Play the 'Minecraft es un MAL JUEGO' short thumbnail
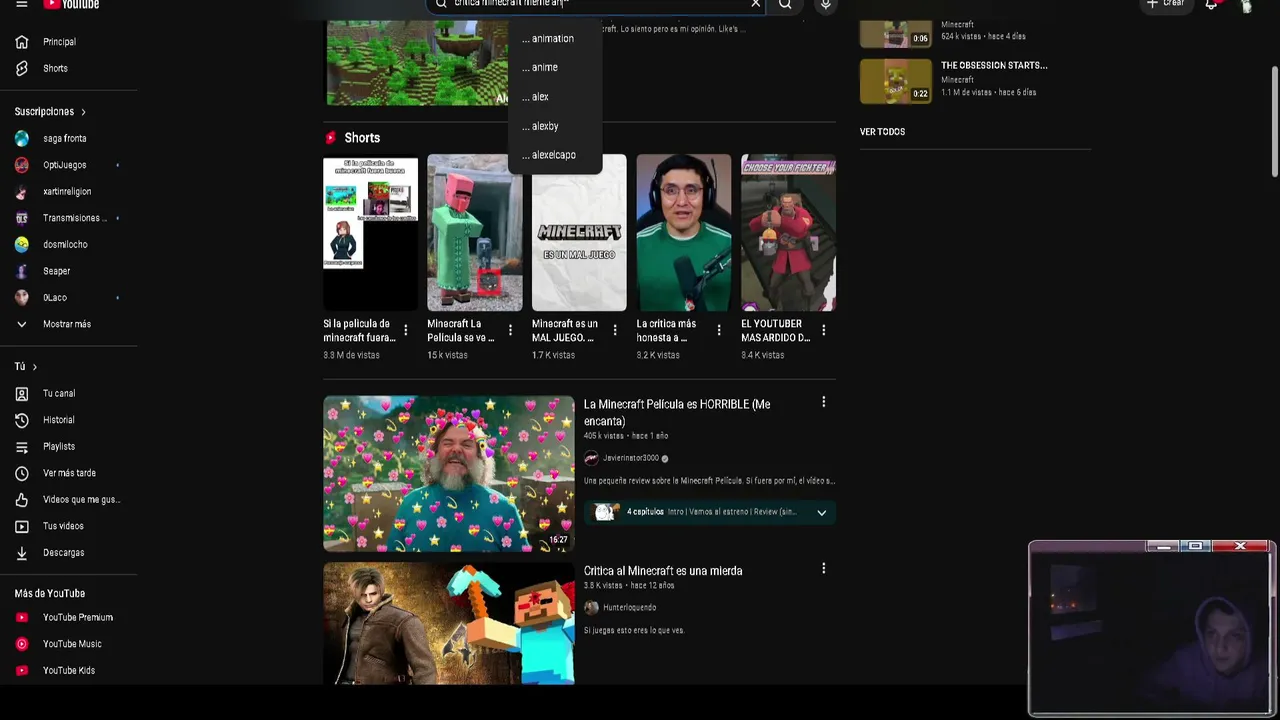The width and height of the screenshot is (1280, 720). 579,232
